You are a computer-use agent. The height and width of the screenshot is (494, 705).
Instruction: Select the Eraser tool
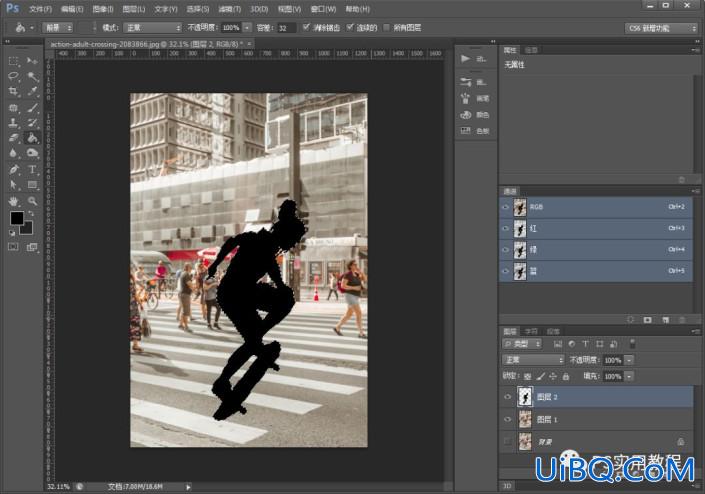coord(13,138)
